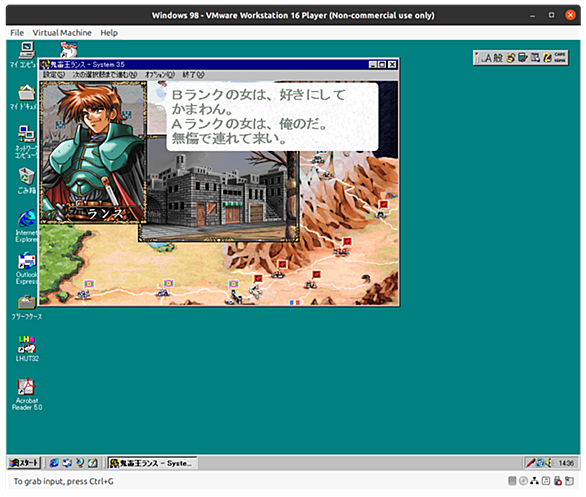Close the 鬼畜王ランス game window
This screenshot has height=497, width=586.
point(392,65)
